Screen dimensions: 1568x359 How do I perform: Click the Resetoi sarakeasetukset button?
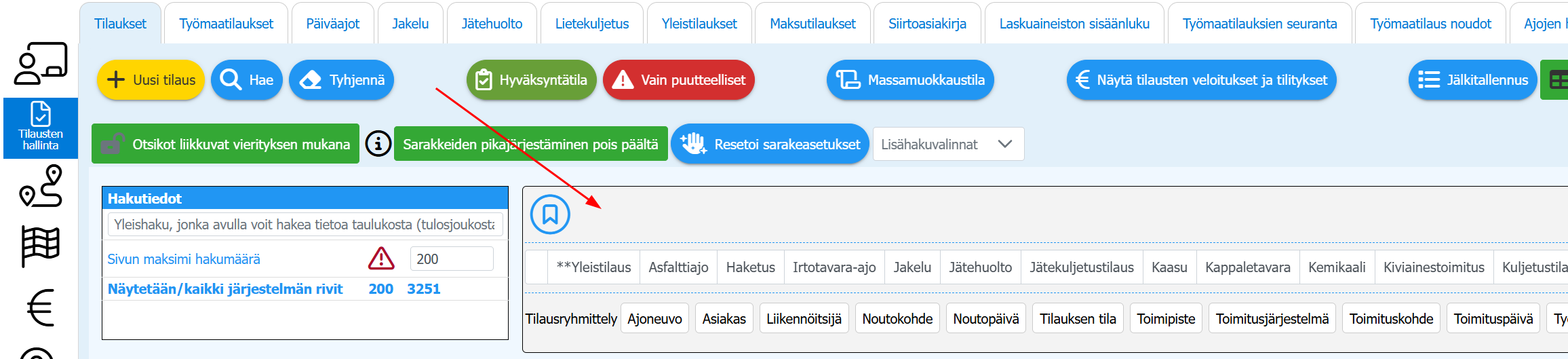(770, 144)
